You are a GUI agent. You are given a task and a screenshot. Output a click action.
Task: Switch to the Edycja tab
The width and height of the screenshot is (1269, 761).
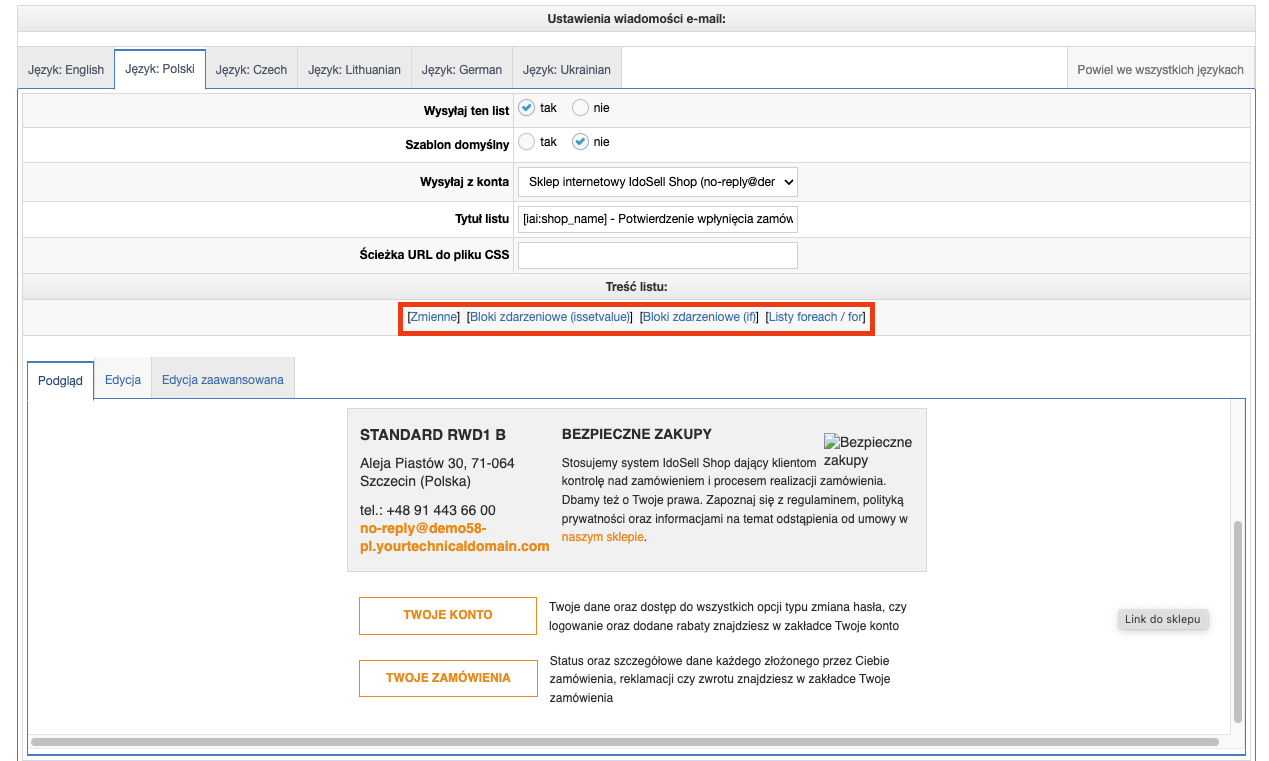pos(122,380)
